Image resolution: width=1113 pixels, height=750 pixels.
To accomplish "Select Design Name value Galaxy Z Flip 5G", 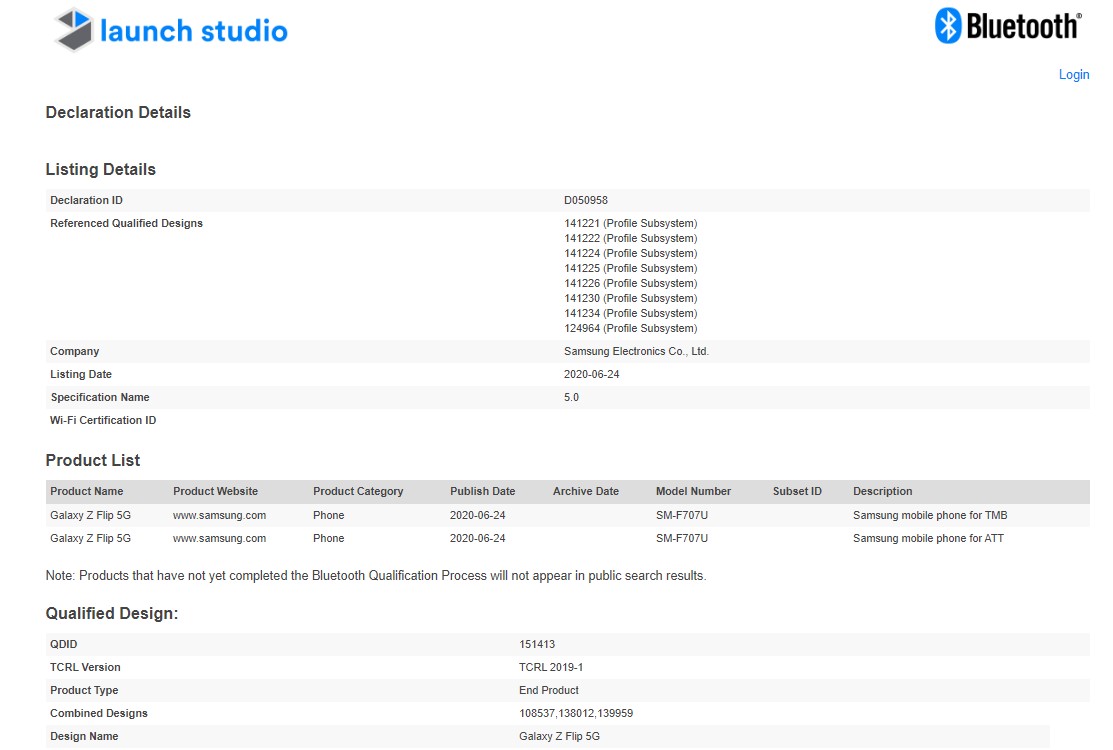I will [x=559, y=737].
